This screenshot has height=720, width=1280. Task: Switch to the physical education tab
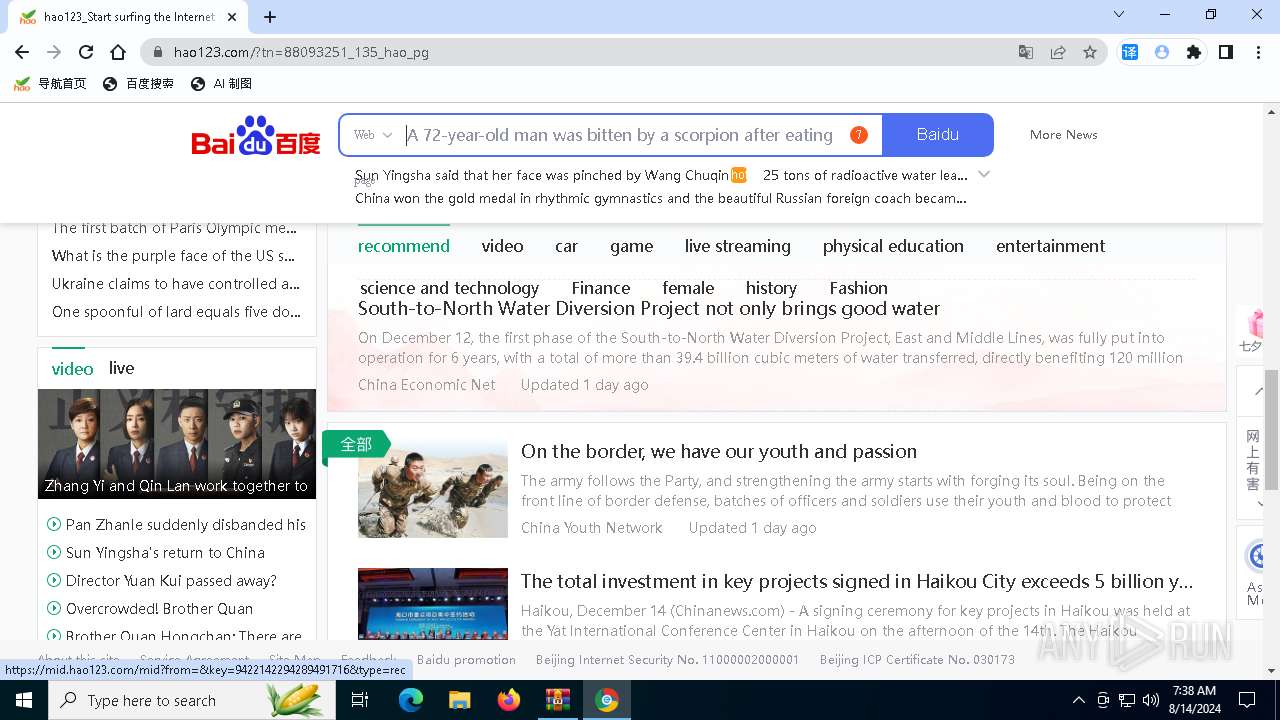click(x=893, y=246)
